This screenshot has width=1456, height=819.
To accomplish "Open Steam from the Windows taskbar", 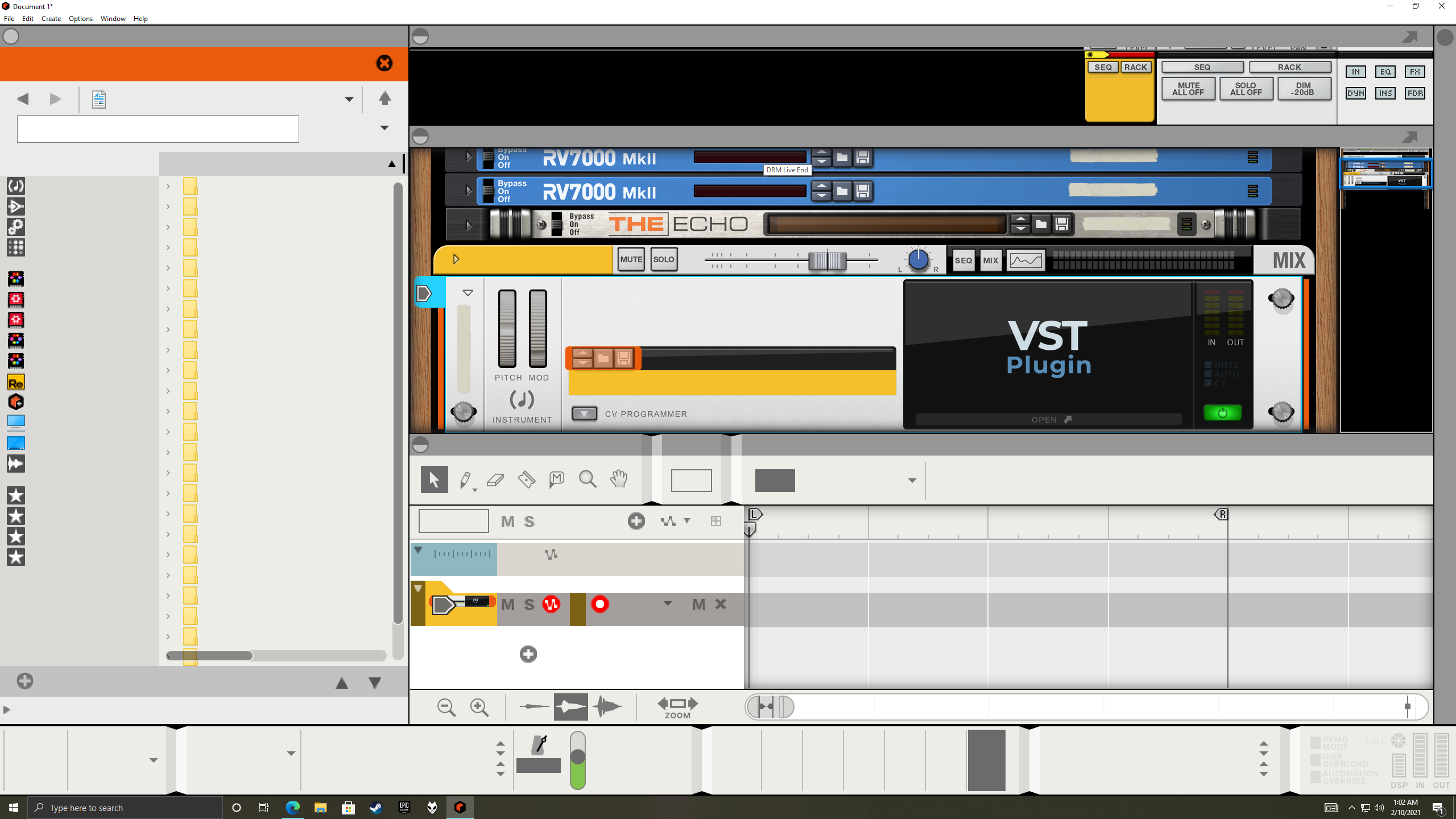I will [376, 808].
